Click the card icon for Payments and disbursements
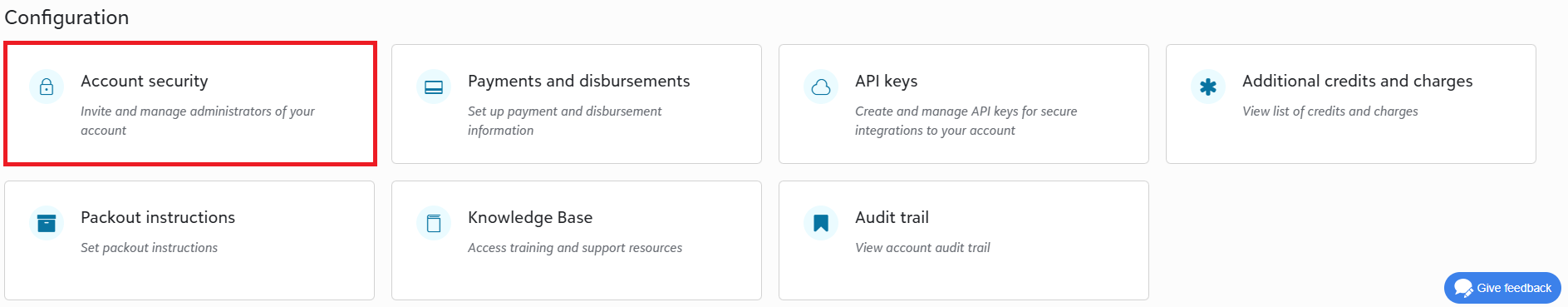Viewport: 1568px width, 307px height. [434, 87]
